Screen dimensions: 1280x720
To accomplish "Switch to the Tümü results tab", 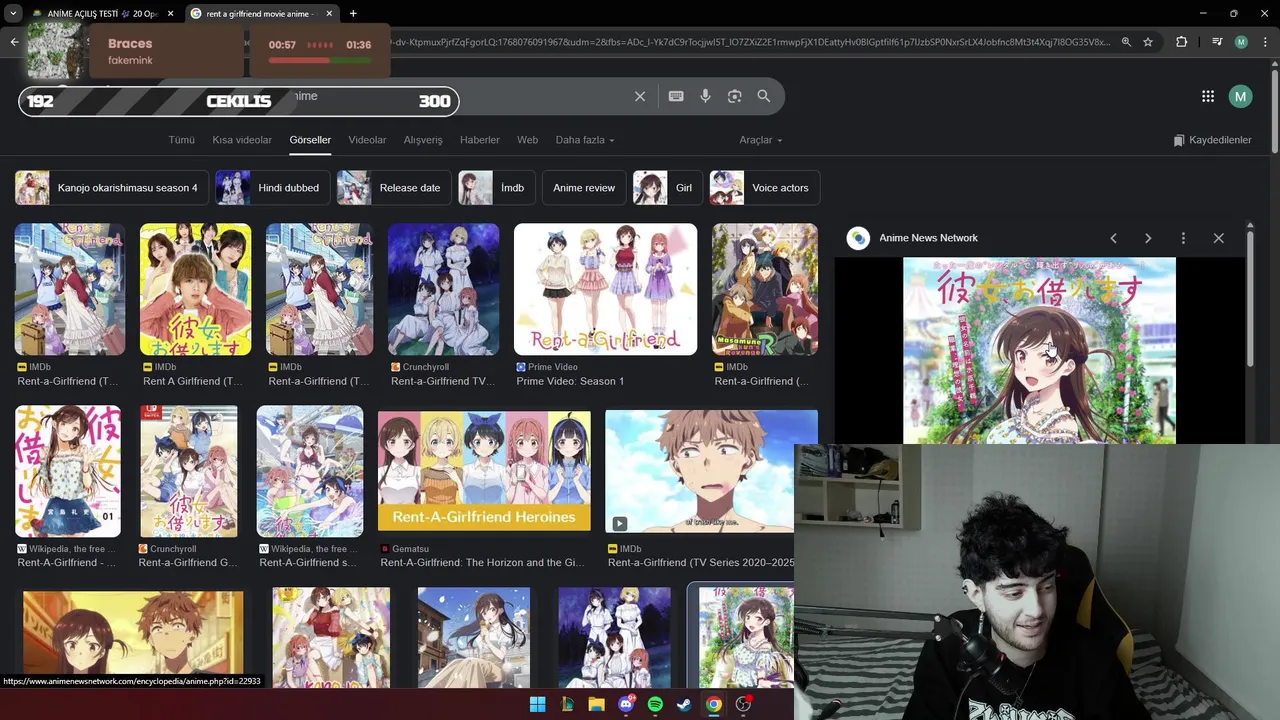I will point(181,140).
